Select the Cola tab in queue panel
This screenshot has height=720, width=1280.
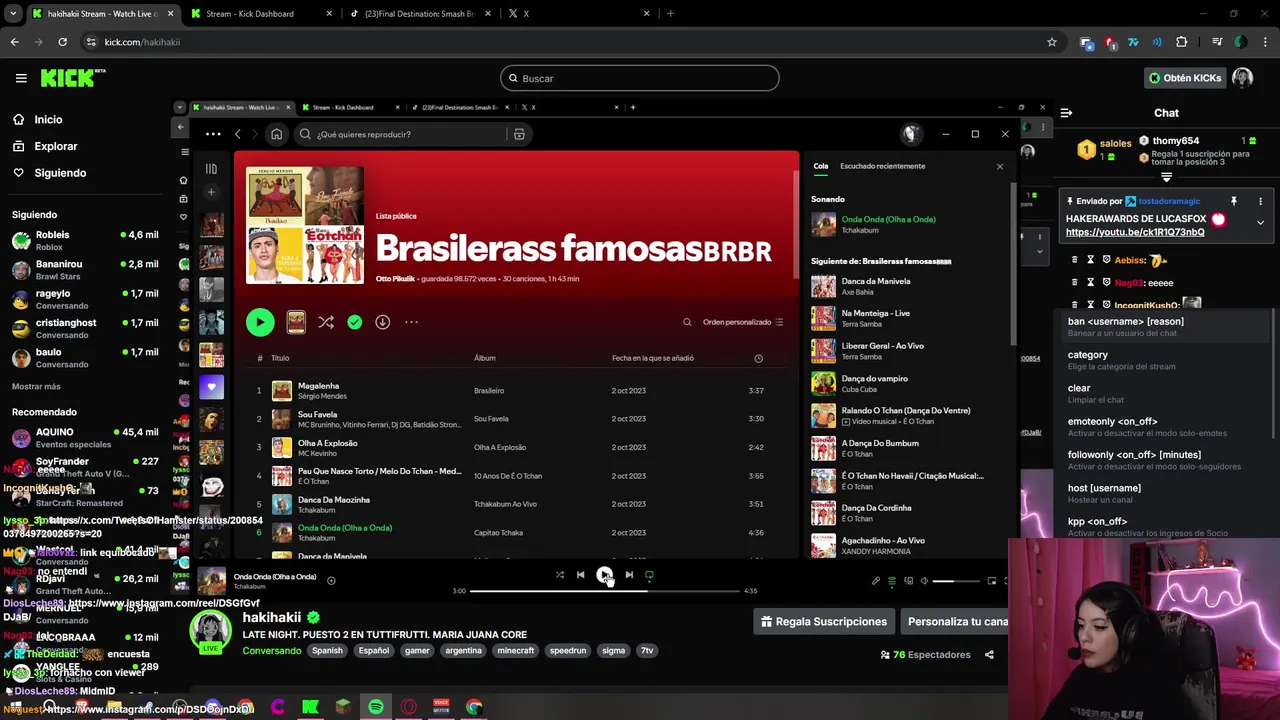820,166
